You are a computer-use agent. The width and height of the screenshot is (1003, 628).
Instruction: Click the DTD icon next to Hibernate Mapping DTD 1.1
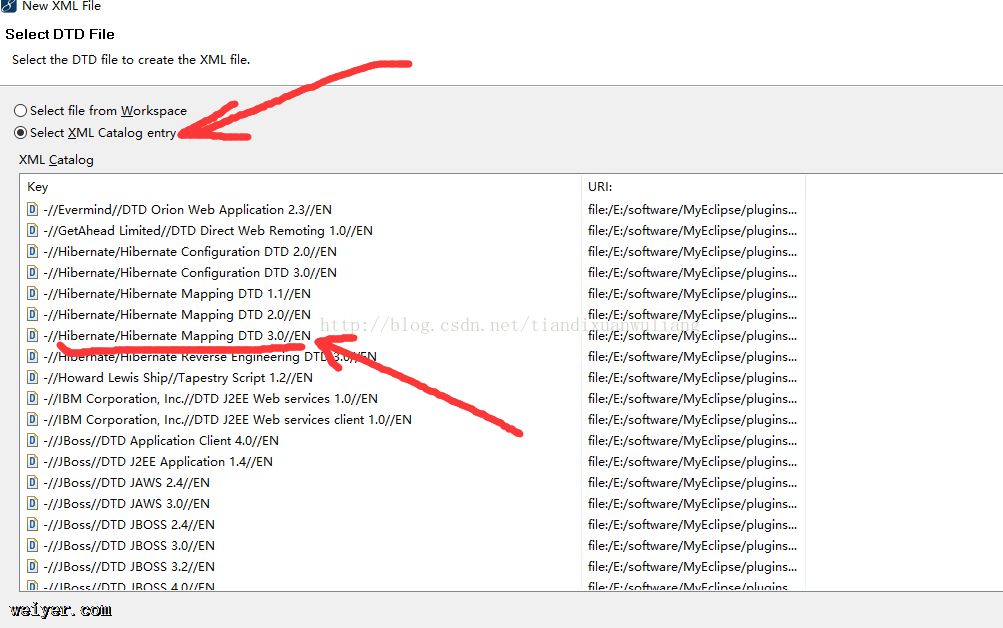pyautogui.click(x=33, y=294)
